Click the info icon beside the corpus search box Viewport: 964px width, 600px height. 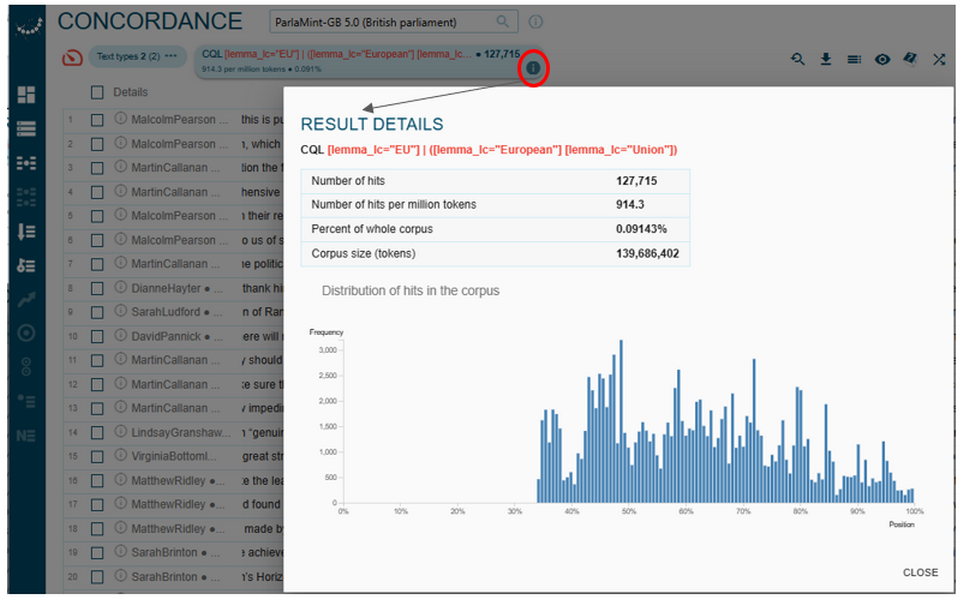coord(536,20)
